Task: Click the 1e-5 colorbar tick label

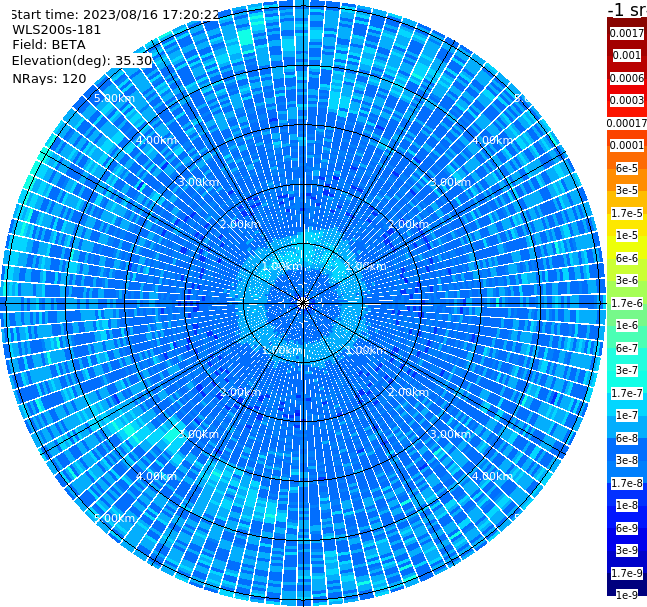Action: point(627,235)
